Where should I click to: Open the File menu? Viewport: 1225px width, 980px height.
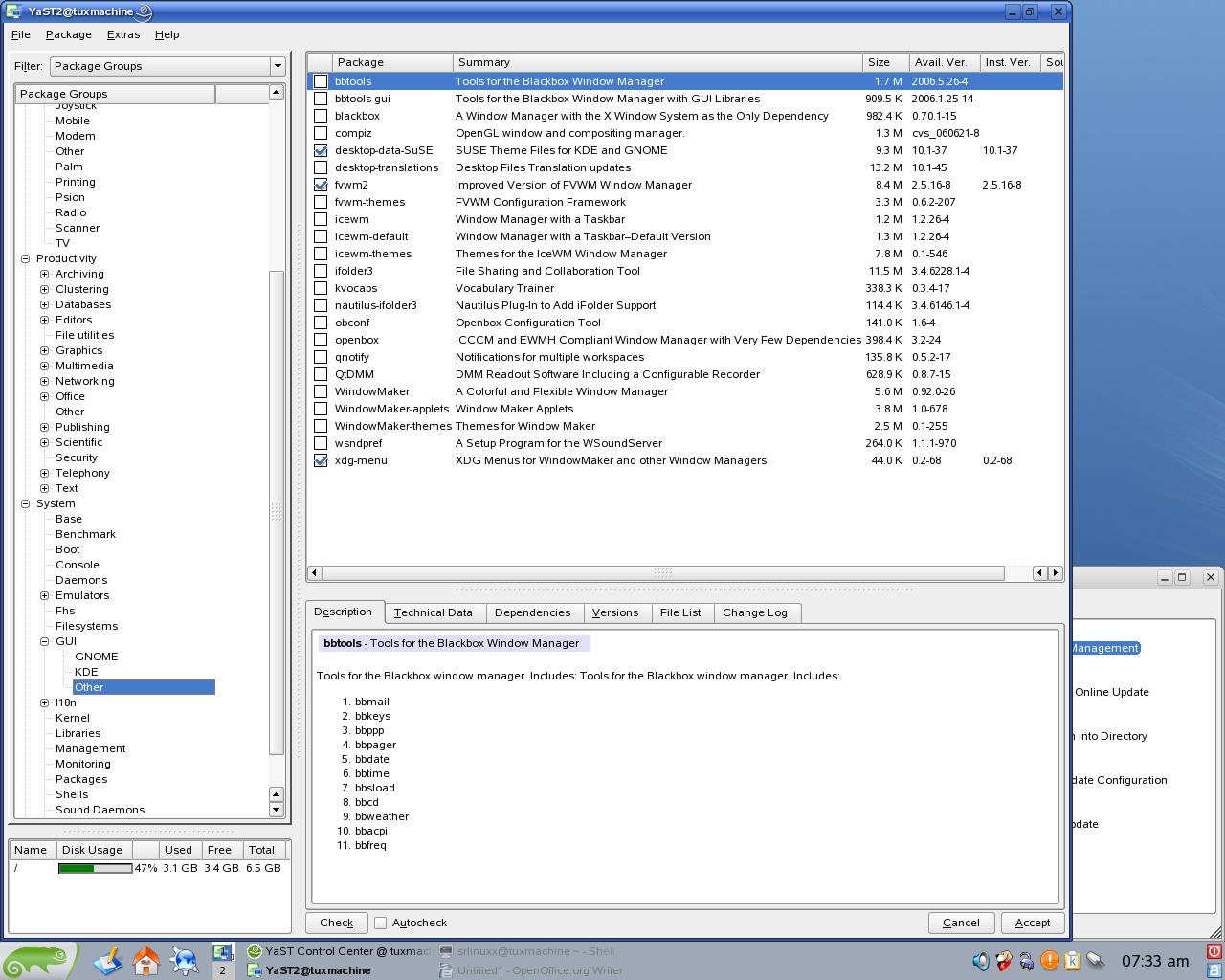pyautogui.click(x=20, y=34)
